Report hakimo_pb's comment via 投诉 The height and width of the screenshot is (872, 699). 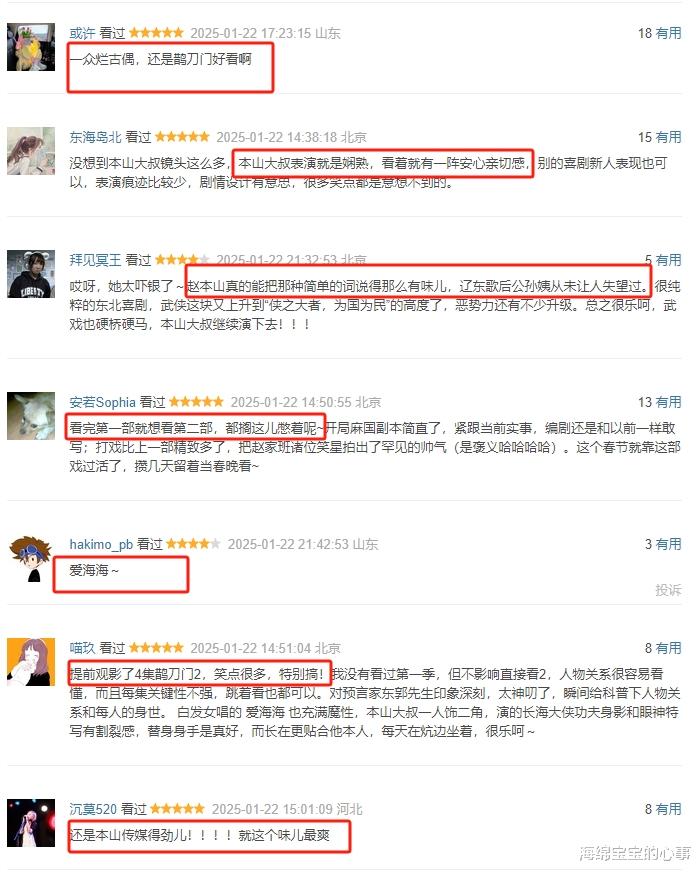pos(668,589)
